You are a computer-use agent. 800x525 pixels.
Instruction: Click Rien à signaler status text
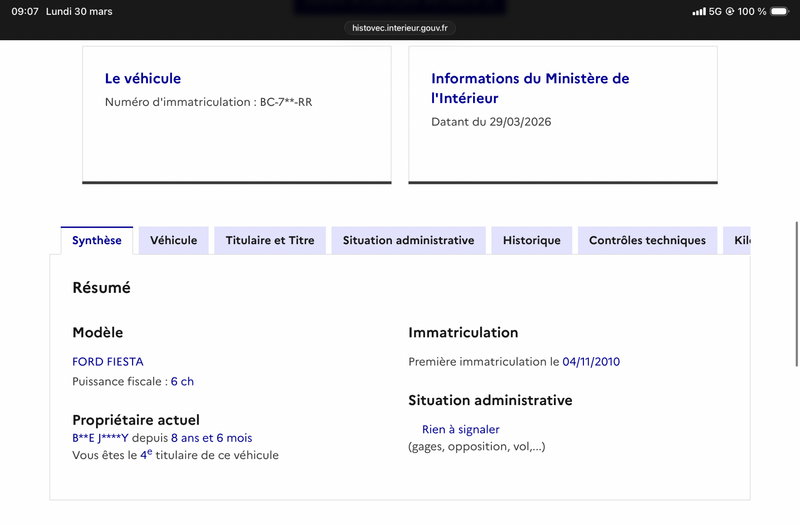click(460, 430)
